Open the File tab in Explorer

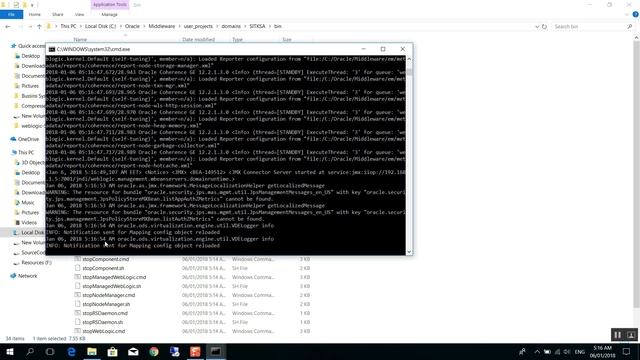(11, 14)
